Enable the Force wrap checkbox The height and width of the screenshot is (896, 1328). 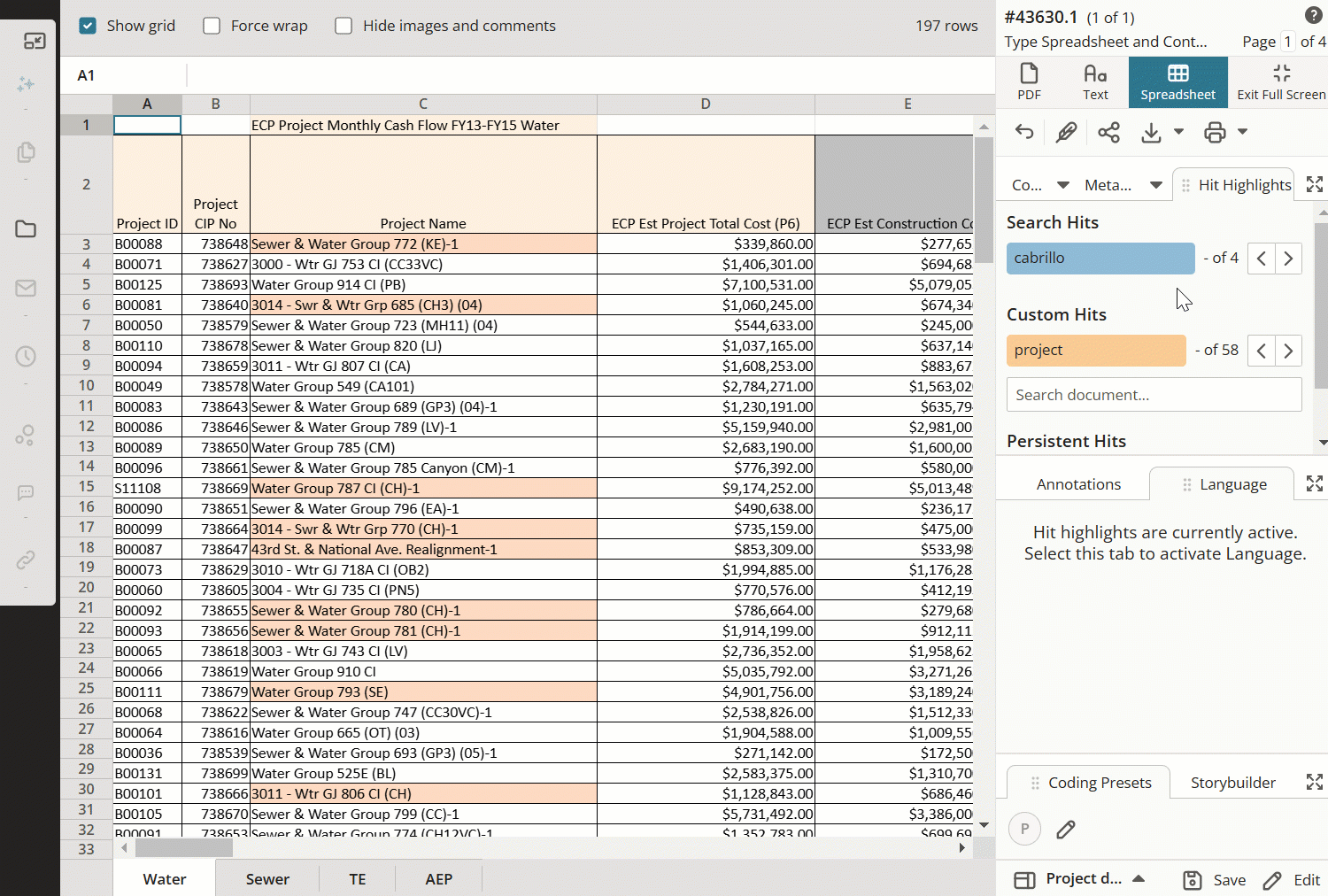(212, 26)
